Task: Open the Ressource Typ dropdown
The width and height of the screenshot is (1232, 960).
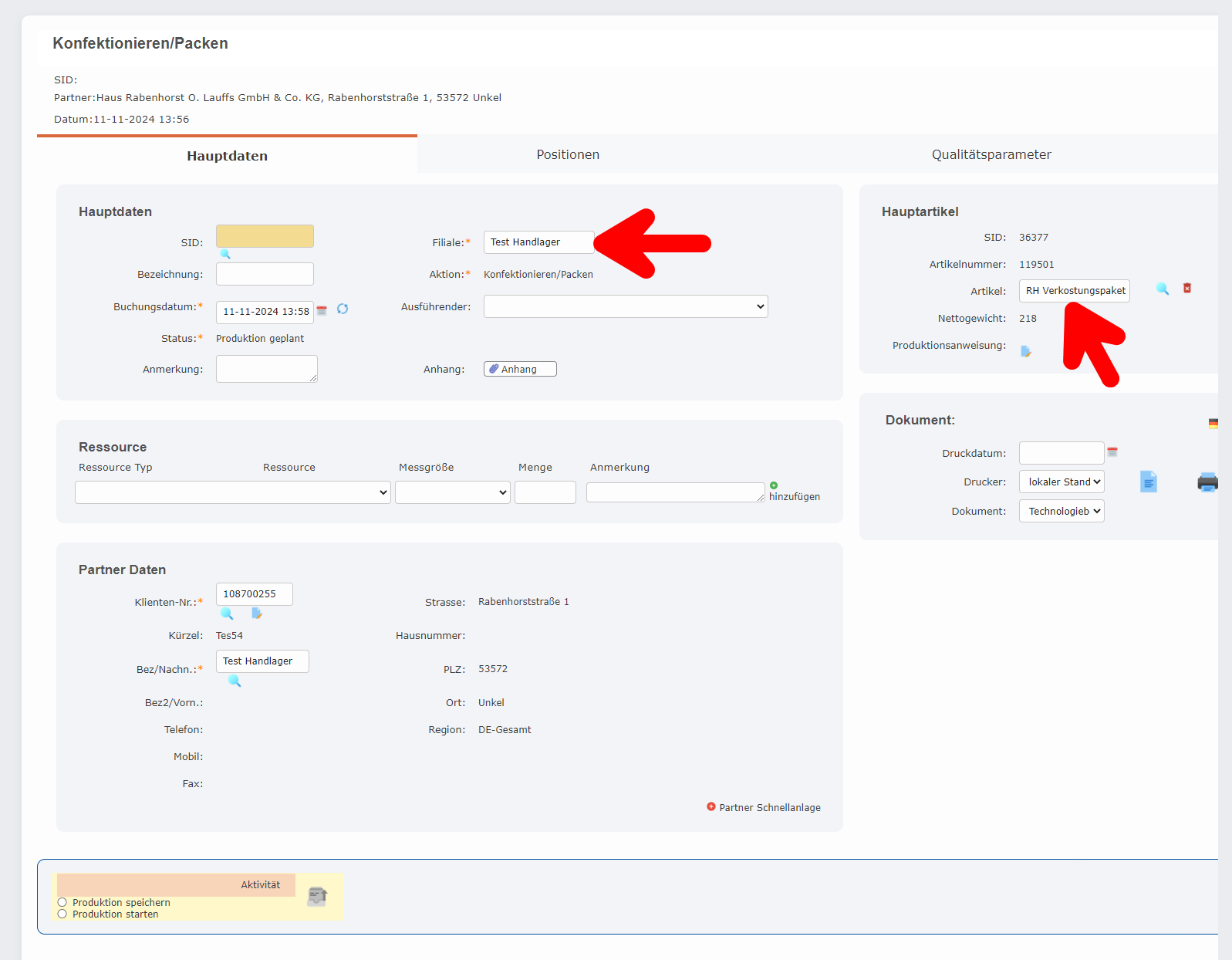Action: [x=232, y=492]
